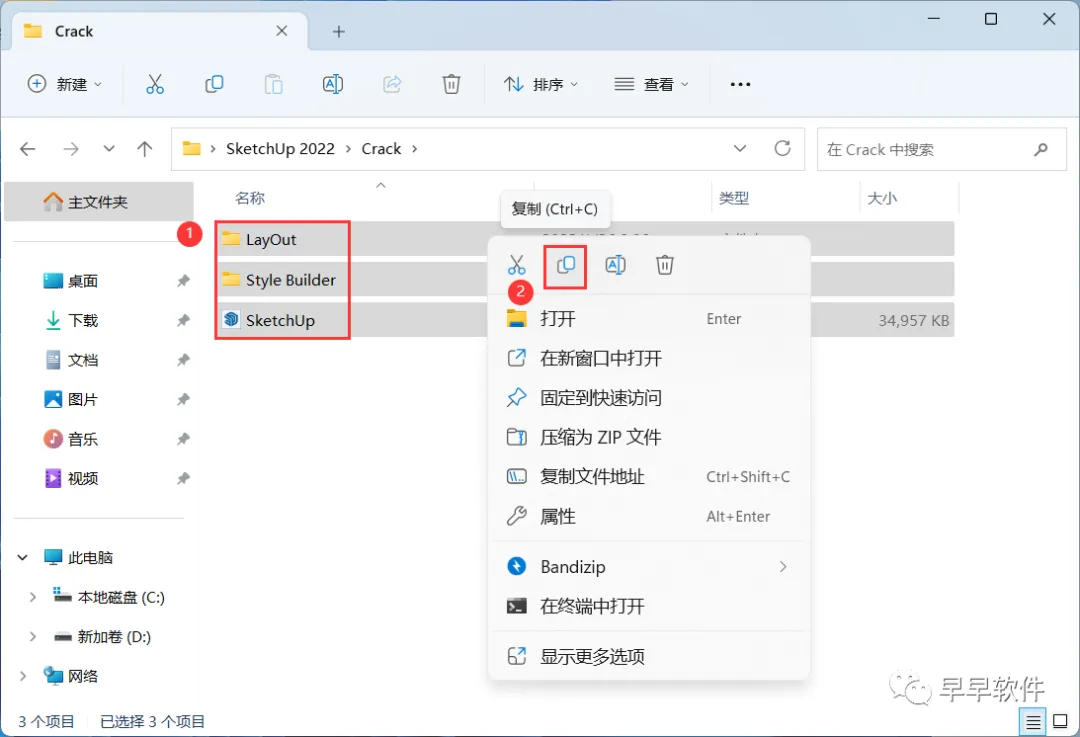
Task: Click the Copy icon in the context menu
Action: (x=565, y=265)
